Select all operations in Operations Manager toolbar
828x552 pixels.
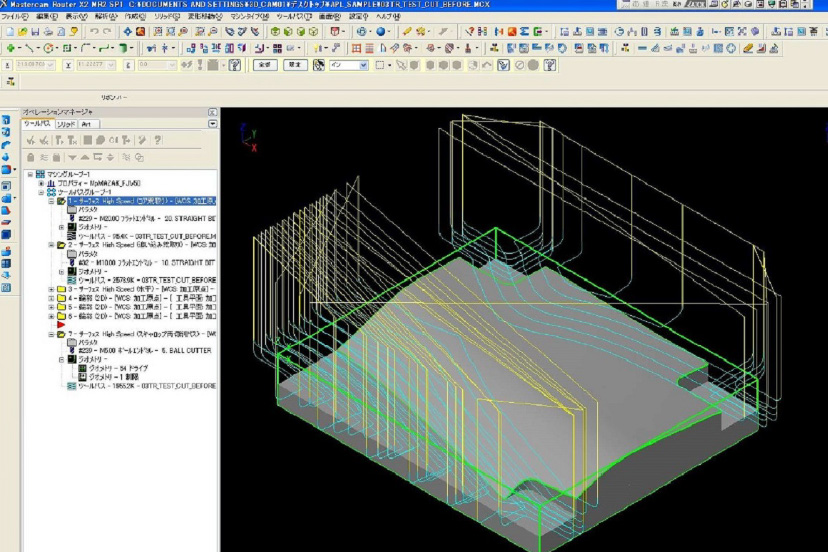pos(30,140)
